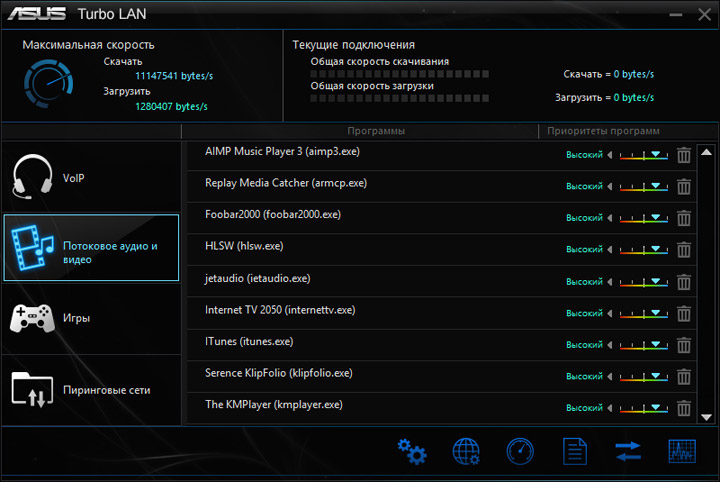
Task: Click scroll down arrow of program list
Action: (706, 417)
